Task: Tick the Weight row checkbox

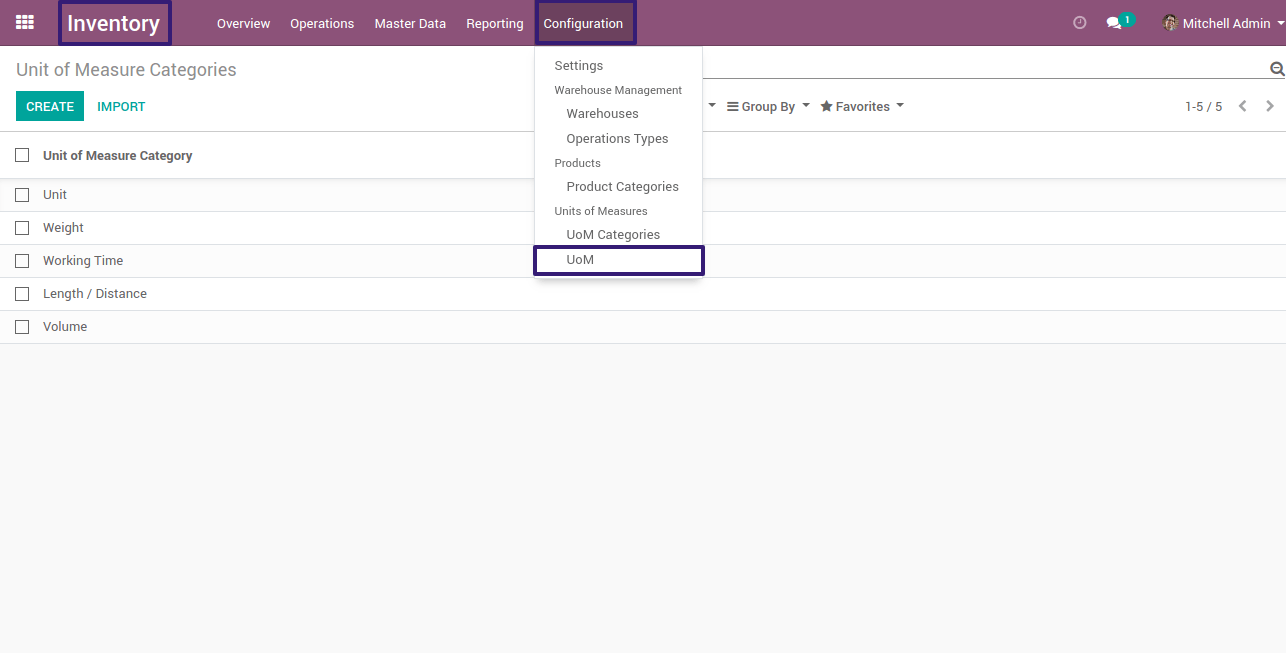Action: pos(22,228)
